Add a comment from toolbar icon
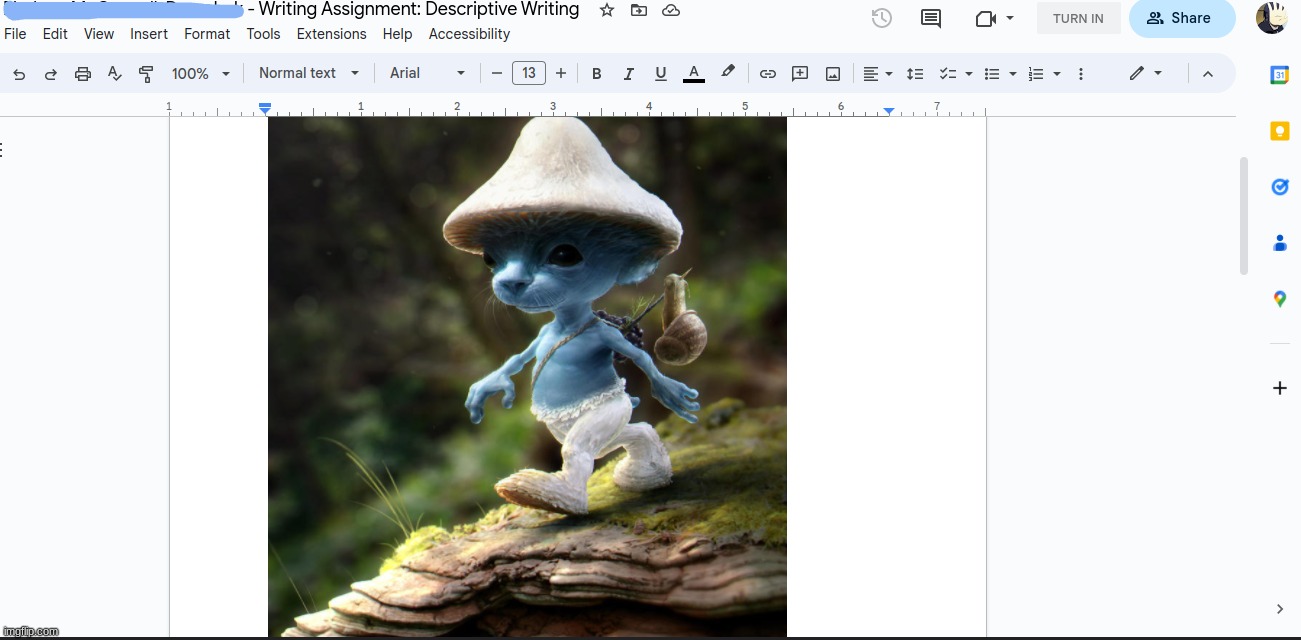 click(x=800, y=74)
